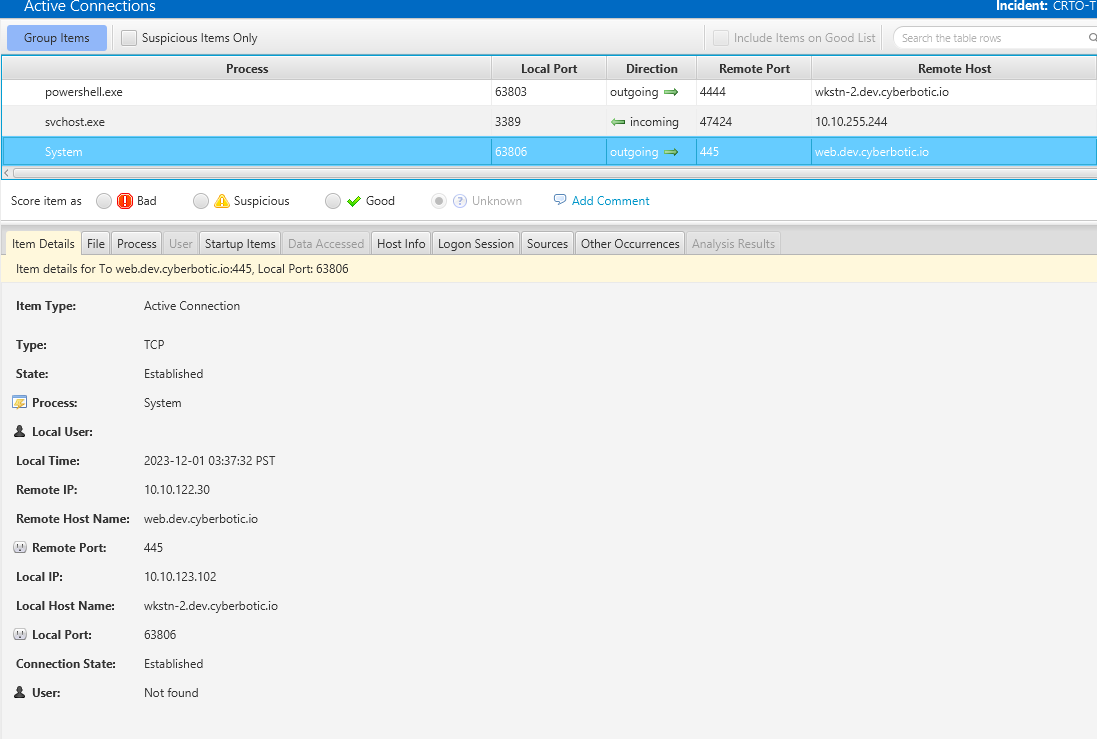Select the Good radio button
Screen dimensions: 1097x739
pyautogui.click(x=333, y=201)
